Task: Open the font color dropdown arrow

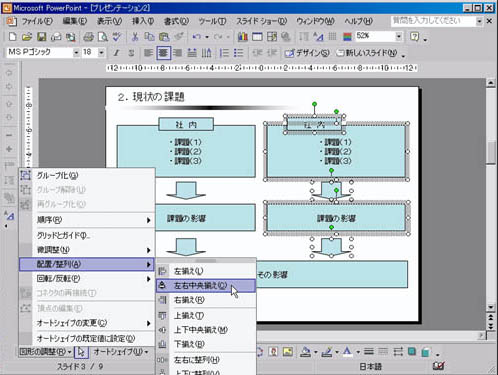Action: pos(358,352)
